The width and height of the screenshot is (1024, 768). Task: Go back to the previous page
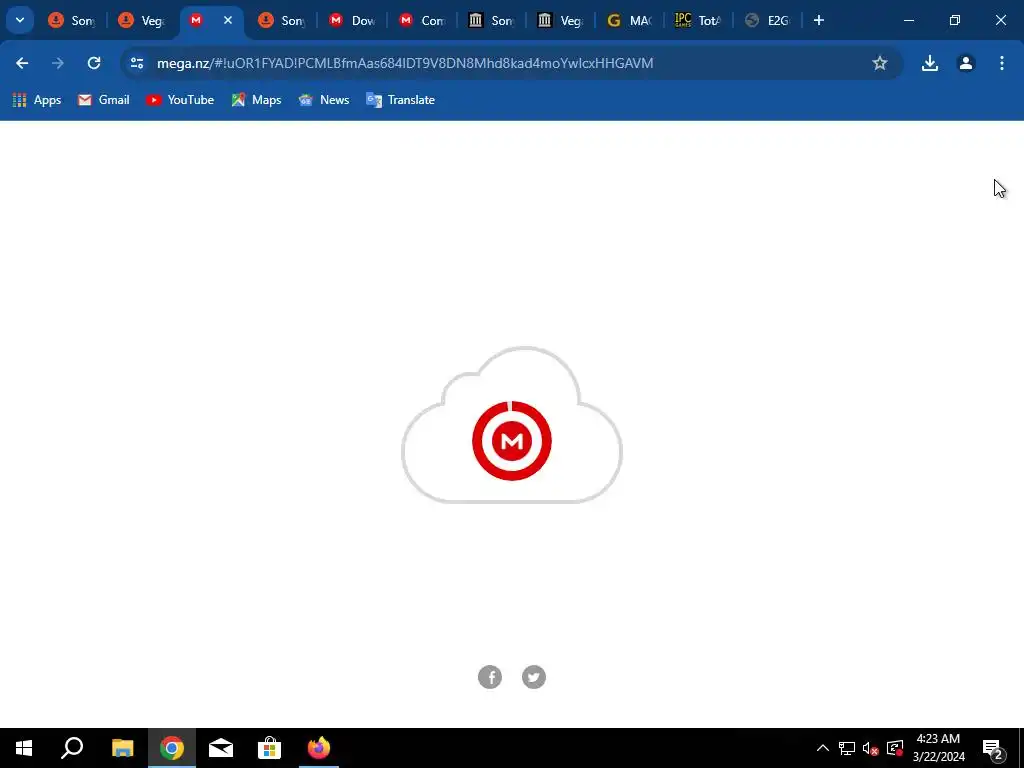coord(22,63)
